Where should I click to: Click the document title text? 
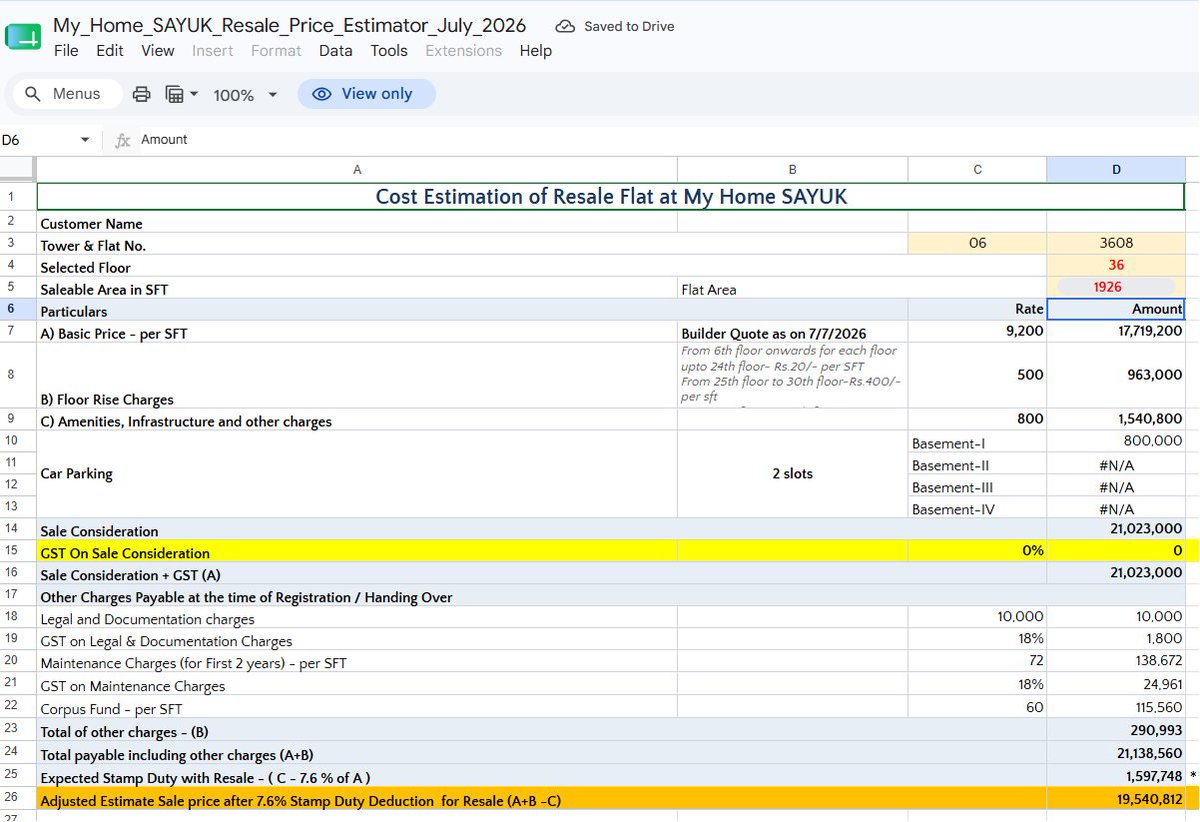coord(290,26)
